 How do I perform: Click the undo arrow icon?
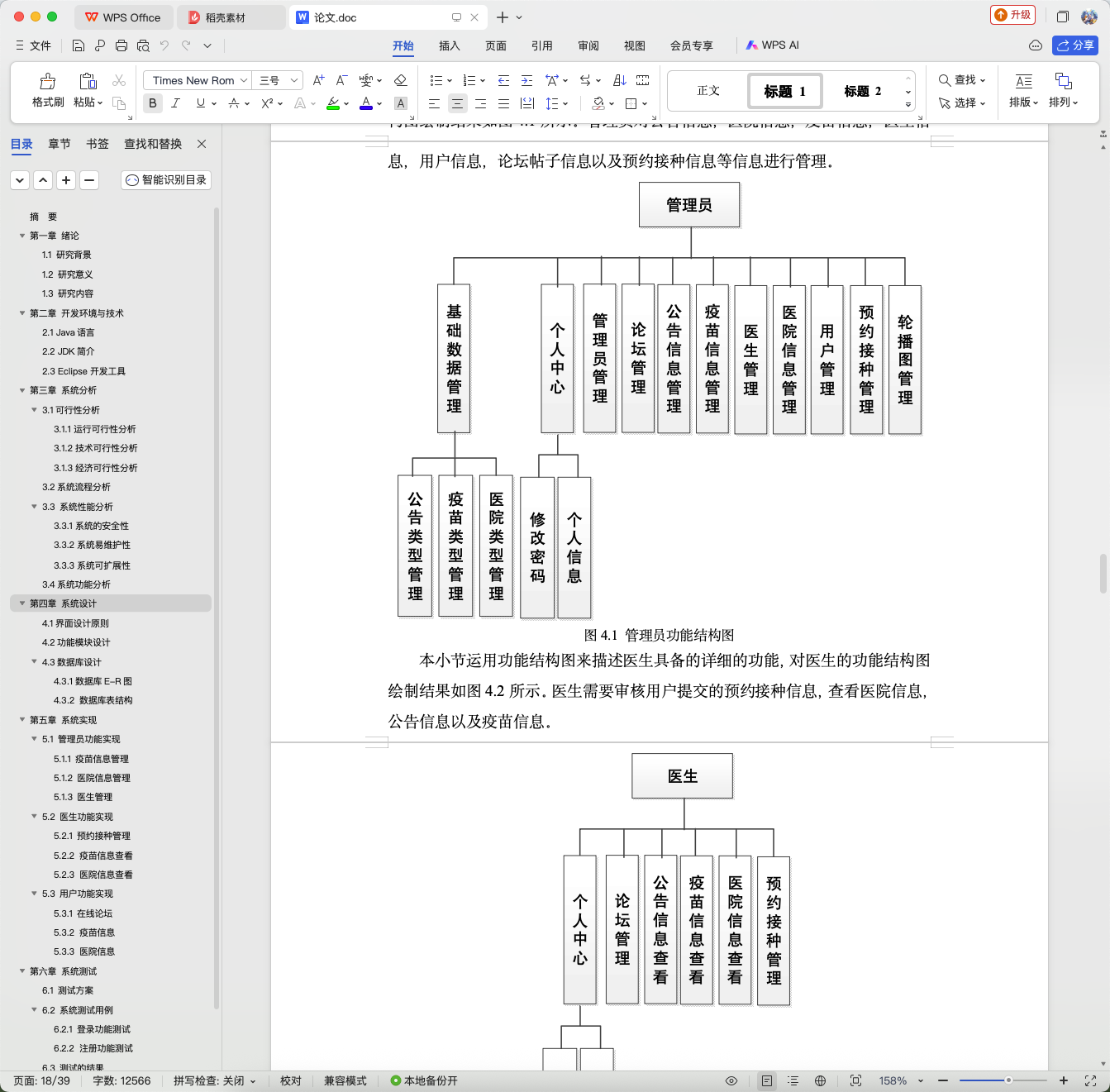point(164,45)
